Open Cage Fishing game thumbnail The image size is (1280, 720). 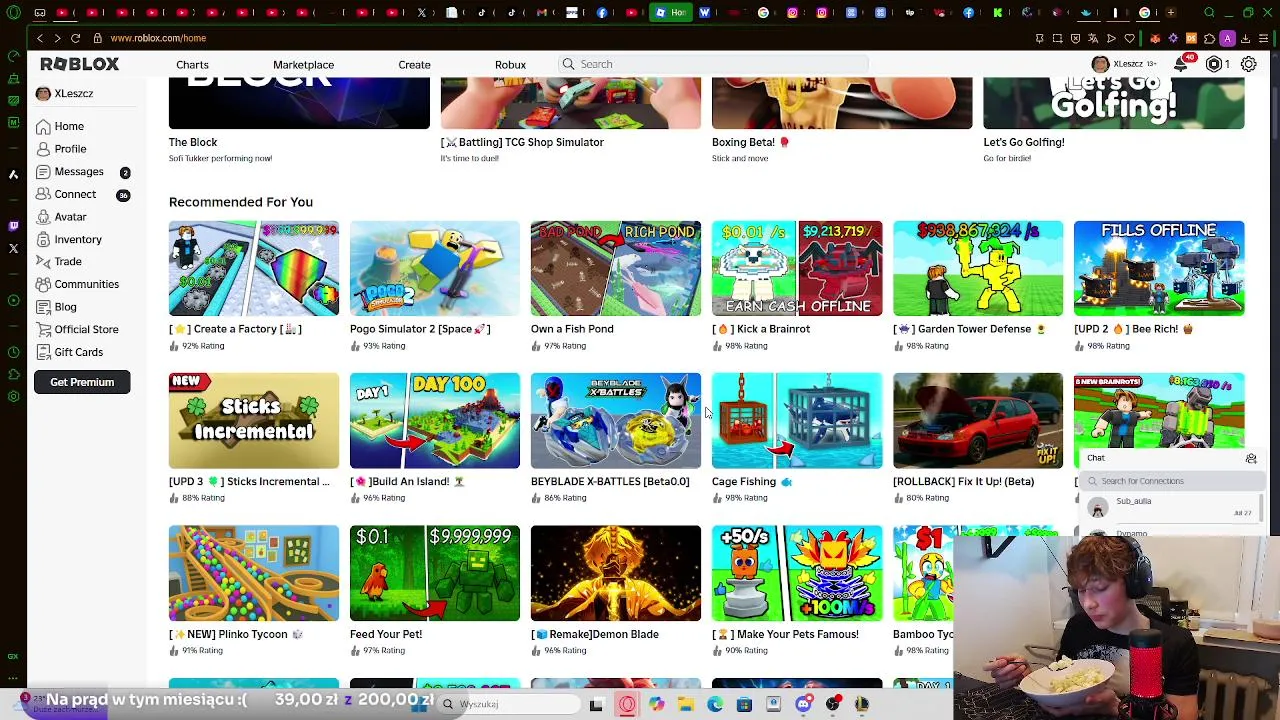tap(797, 420)
